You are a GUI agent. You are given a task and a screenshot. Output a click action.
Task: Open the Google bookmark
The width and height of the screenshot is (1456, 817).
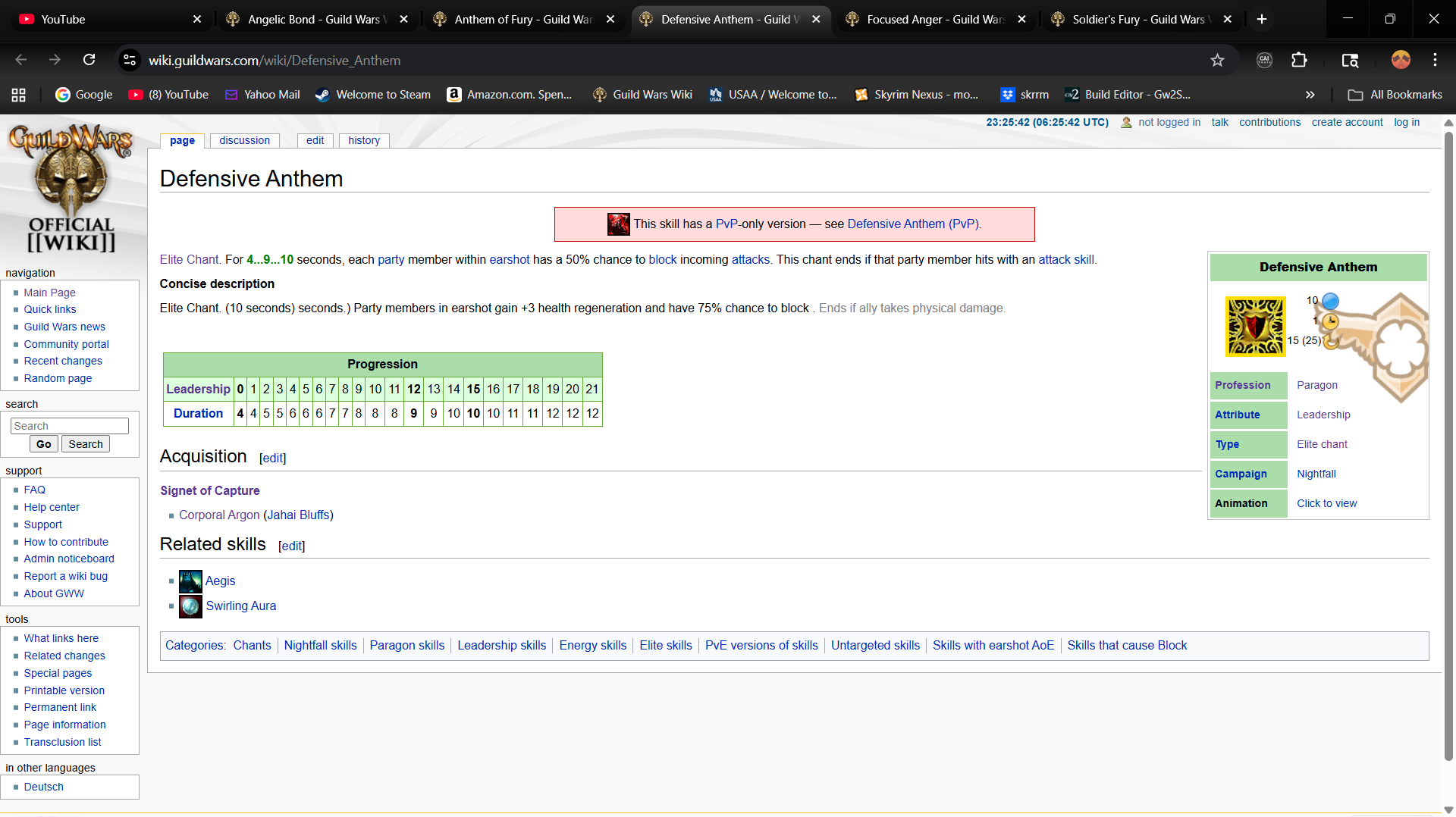(84, 95)
